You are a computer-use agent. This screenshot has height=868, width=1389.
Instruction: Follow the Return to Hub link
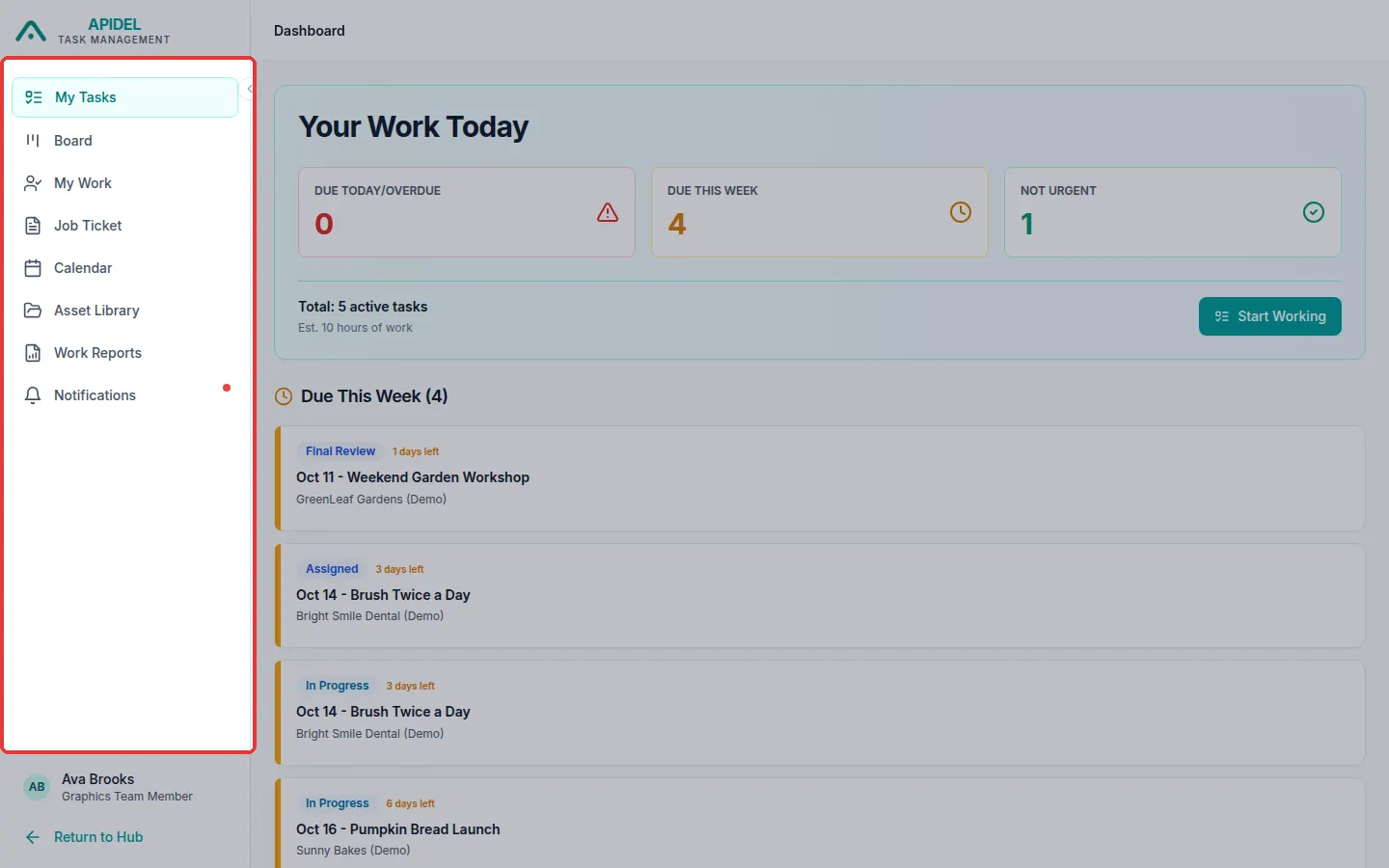(x=84, y=837)
